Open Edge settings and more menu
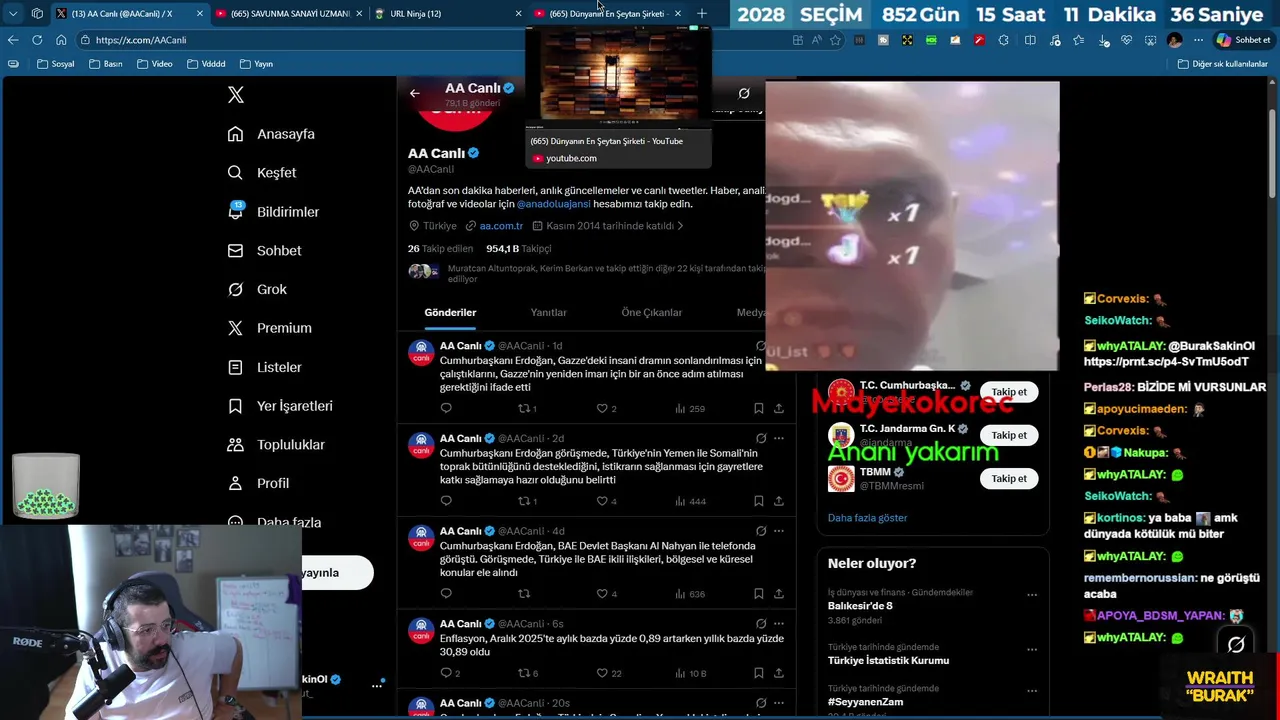Screen dimensions: 1280x720 pyautogui.click(x=1198, y=40)
